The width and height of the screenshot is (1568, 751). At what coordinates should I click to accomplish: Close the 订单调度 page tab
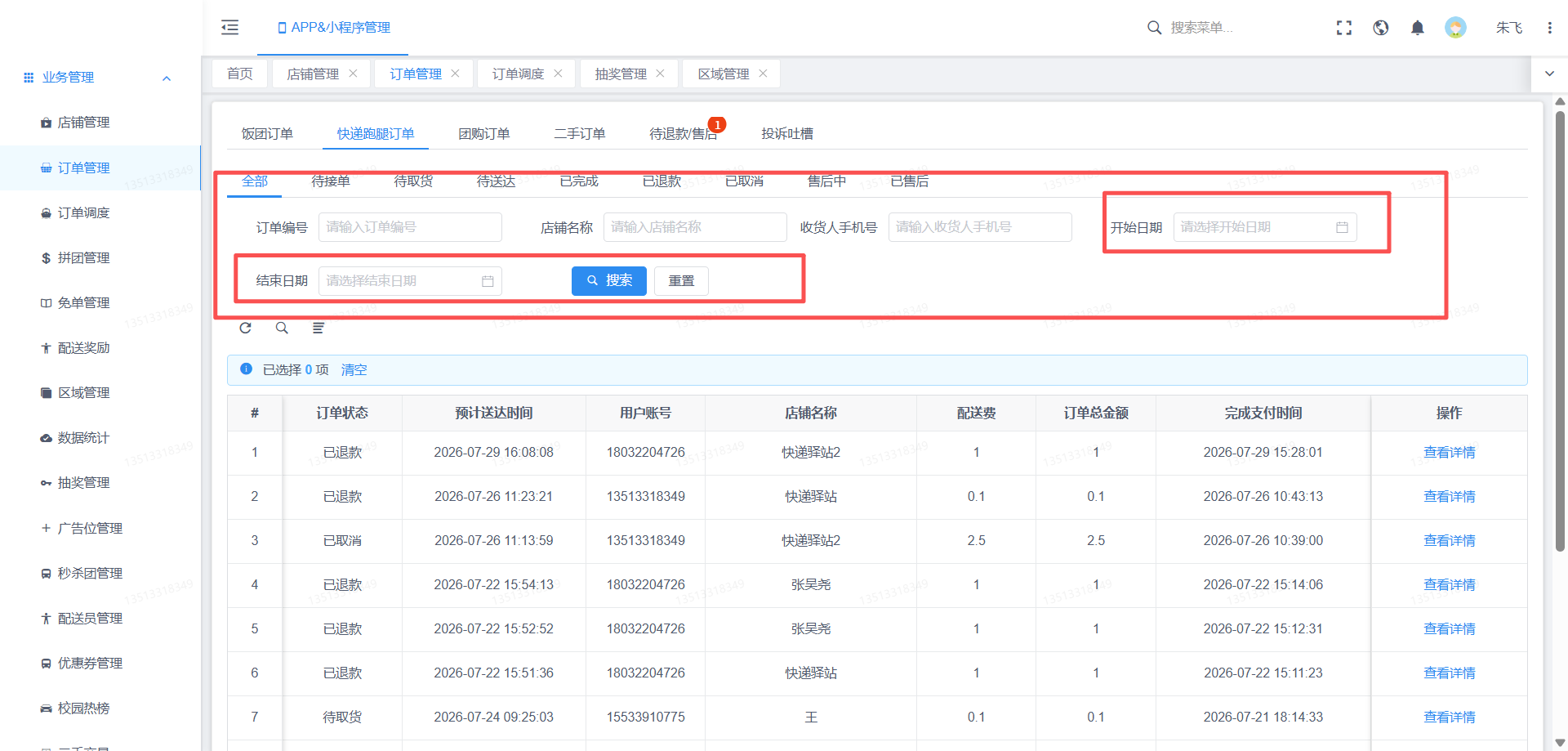tap(558, 74)
